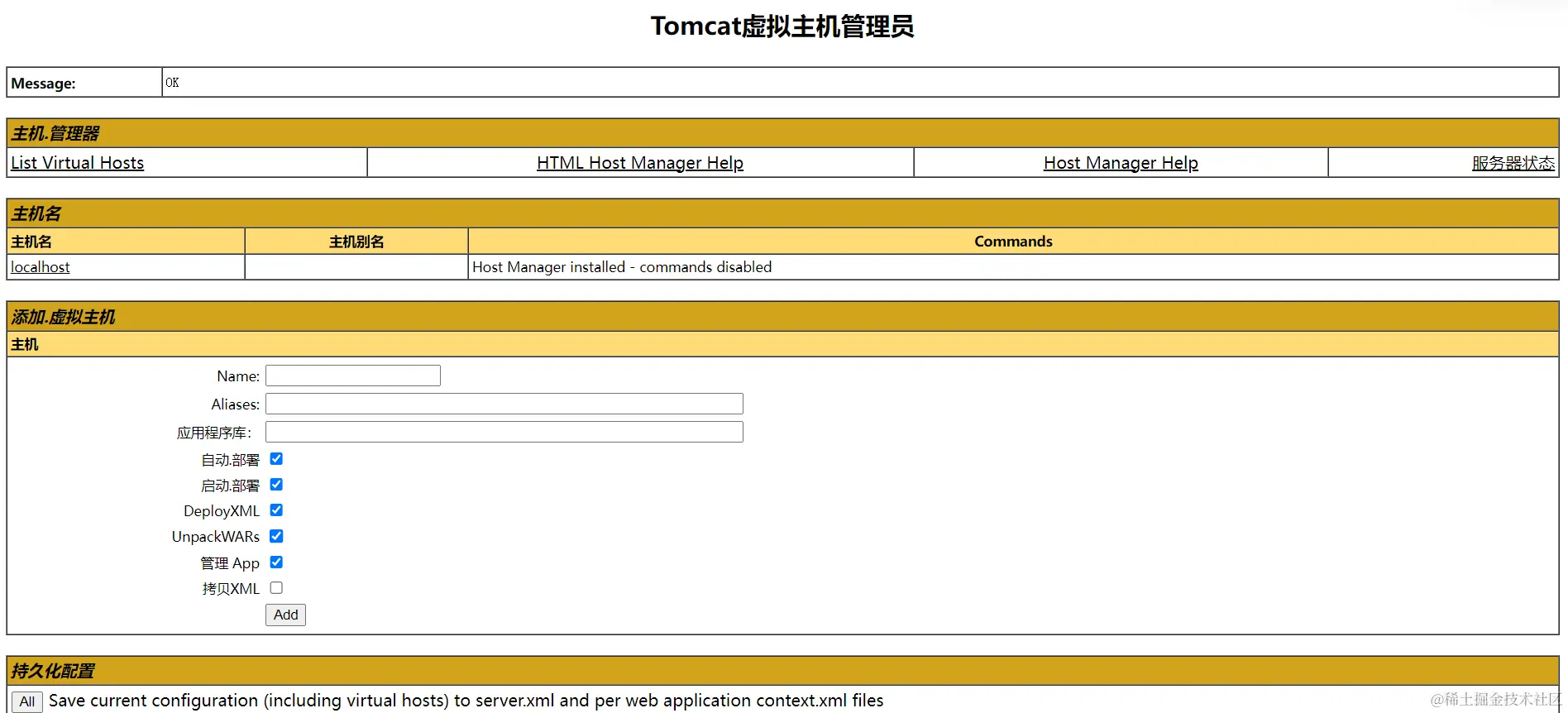Click the Add button

[x=285, y=615]
